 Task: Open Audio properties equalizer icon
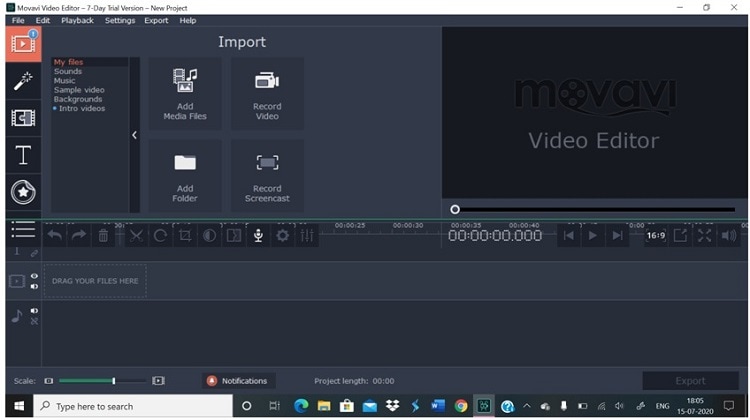click(307, 235)
